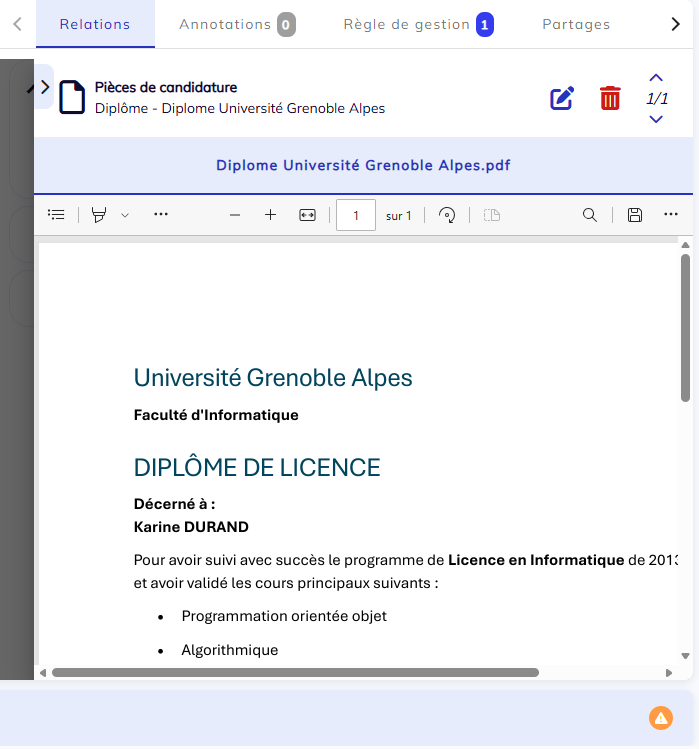Open more options at toolbar right end
699x749 pixels.
coord(670,215)
